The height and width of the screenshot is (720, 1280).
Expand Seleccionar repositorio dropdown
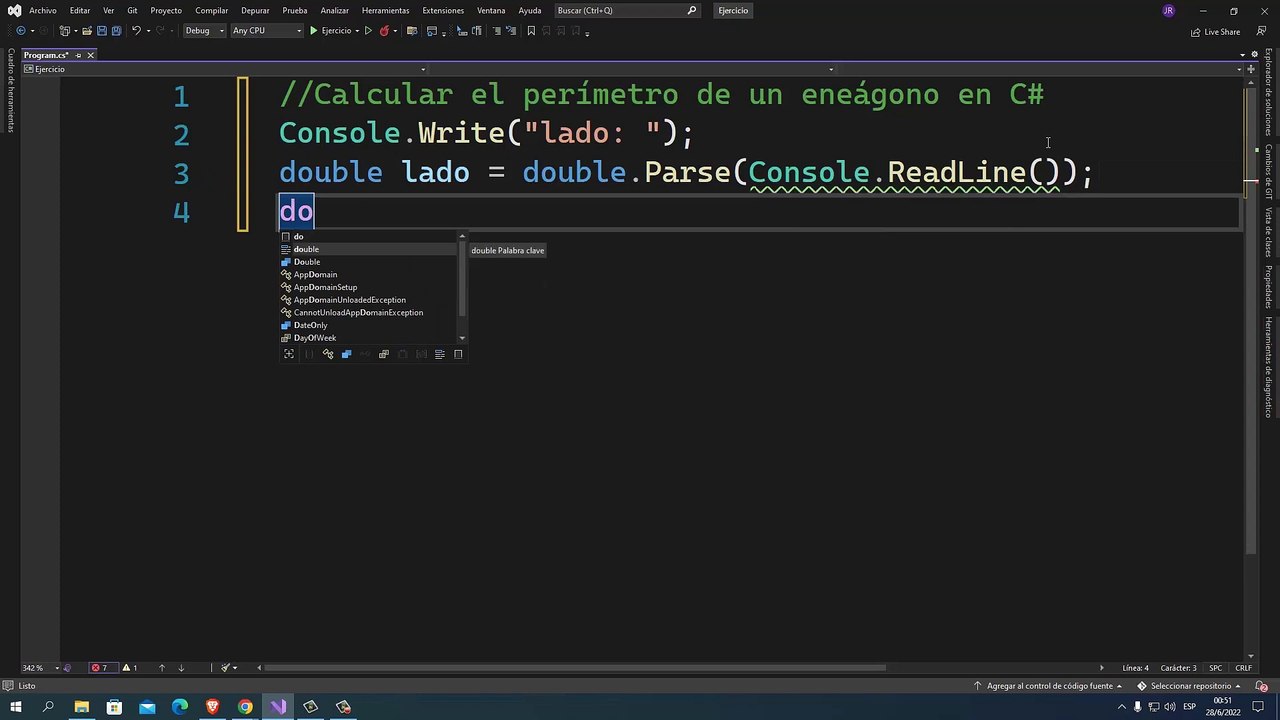coord(1191,686)
